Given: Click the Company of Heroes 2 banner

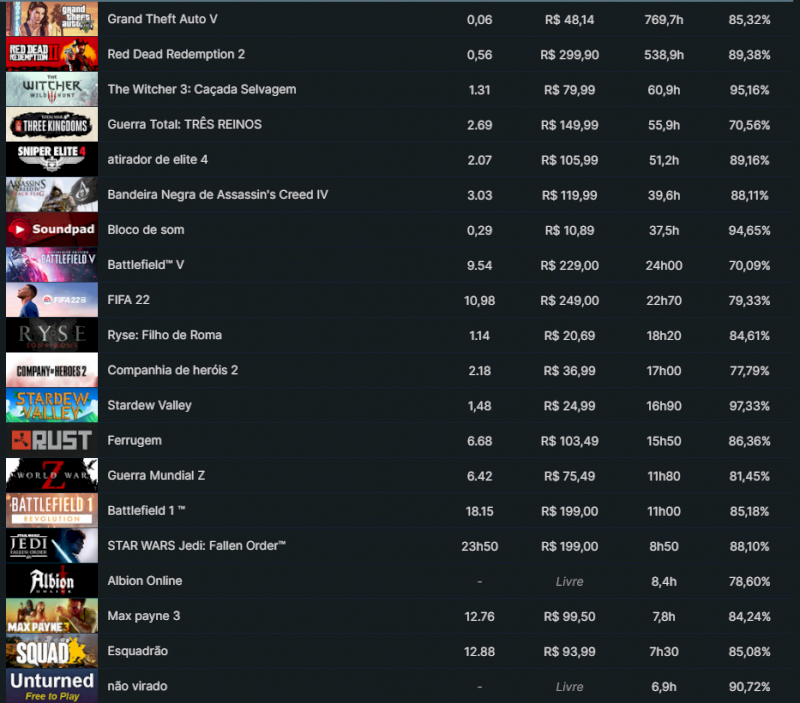Looking at the screenshot, I should pos(52,370).
